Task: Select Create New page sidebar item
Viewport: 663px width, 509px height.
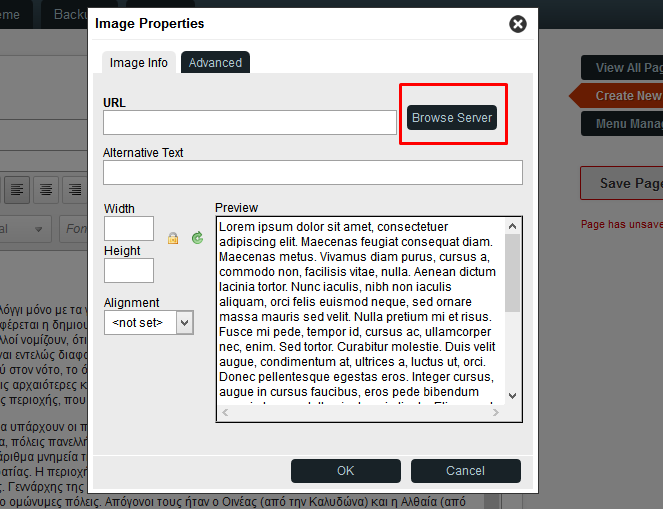Action: point(617,96)
